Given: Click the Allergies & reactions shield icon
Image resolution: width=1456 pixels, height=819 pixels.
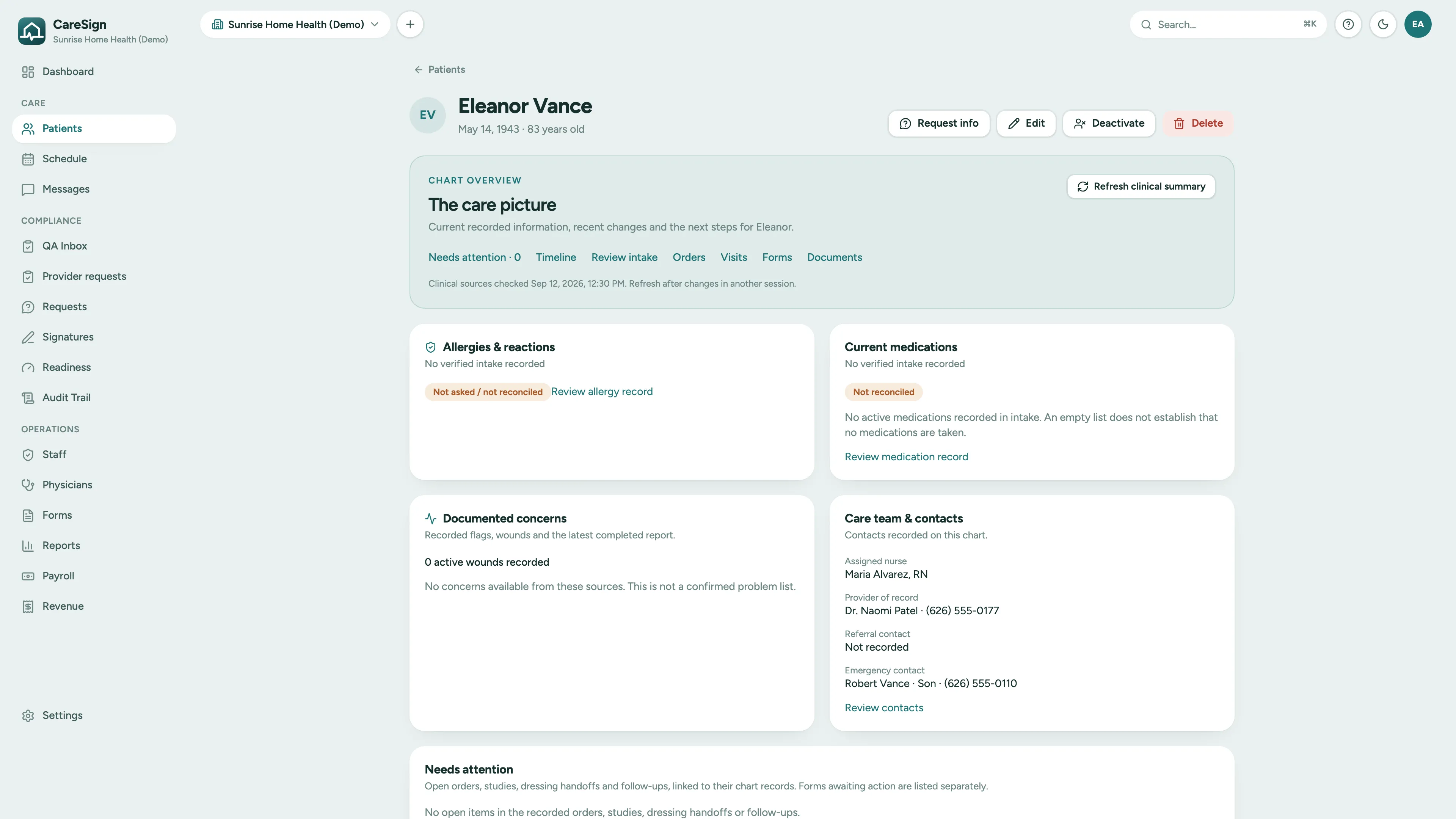Looking at the screenshot, I should [431, 347].
